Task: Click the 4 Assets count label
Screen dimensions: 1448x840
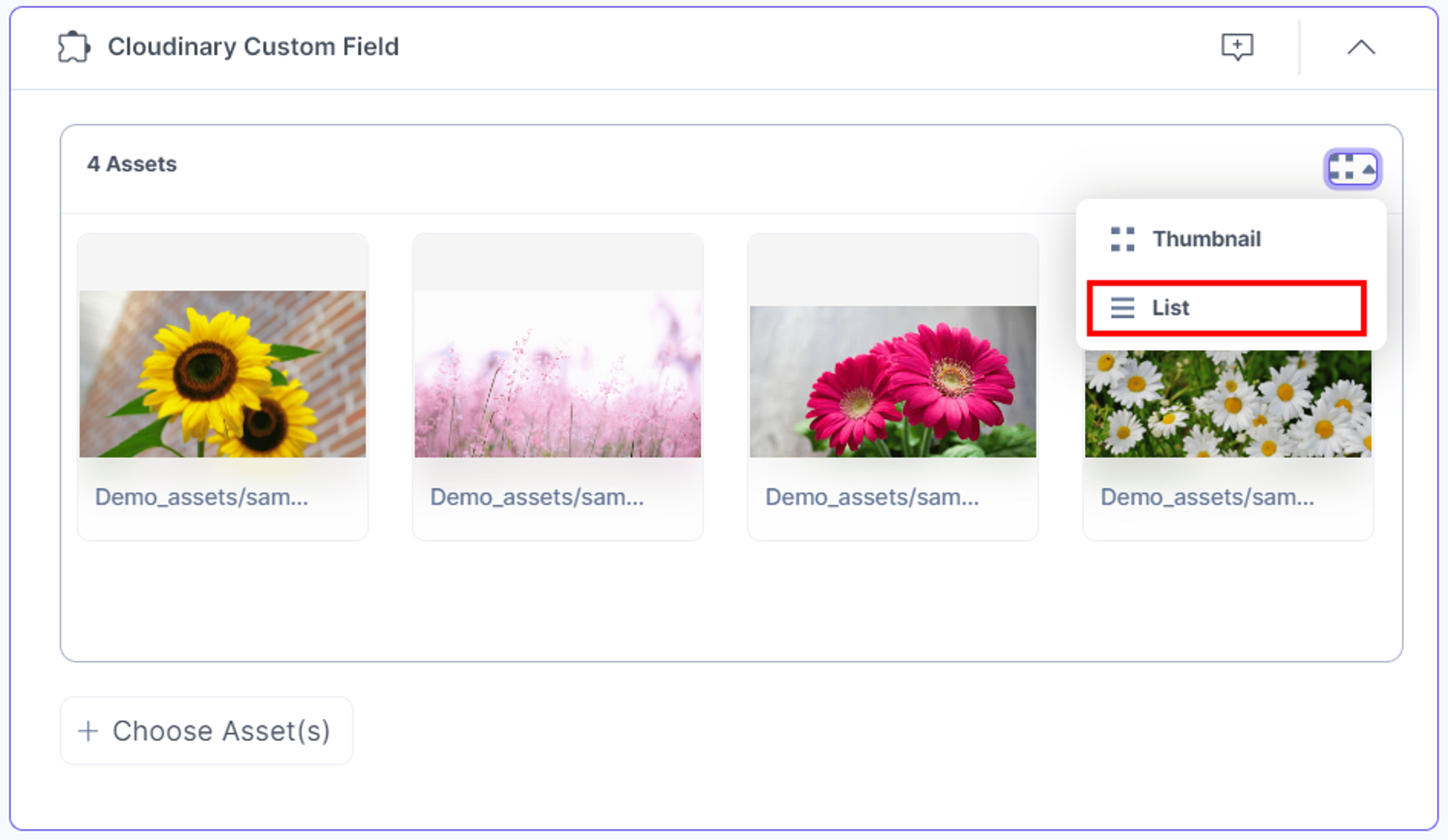Action: click(x=132, y=164)
